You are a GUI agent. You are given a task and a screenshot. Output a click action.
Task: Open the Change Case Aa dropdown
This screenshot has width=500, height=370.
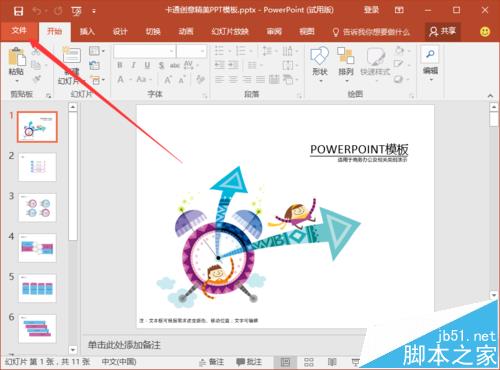(143, 80)
